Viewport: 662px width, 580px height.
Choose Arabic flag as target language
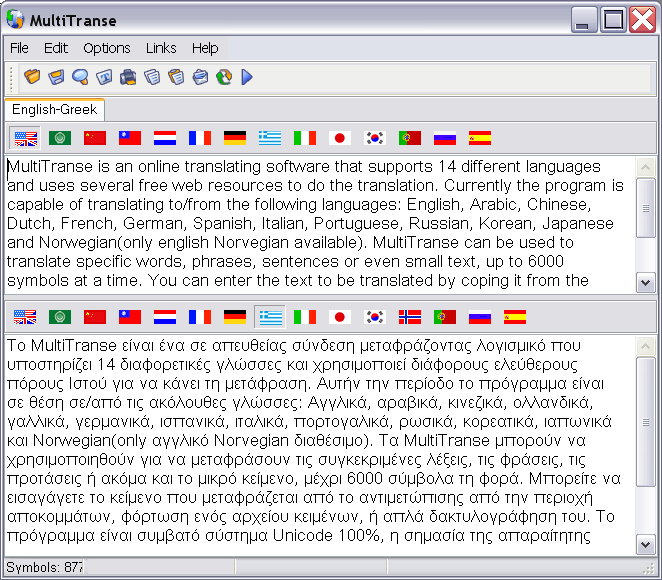(60, 317)
